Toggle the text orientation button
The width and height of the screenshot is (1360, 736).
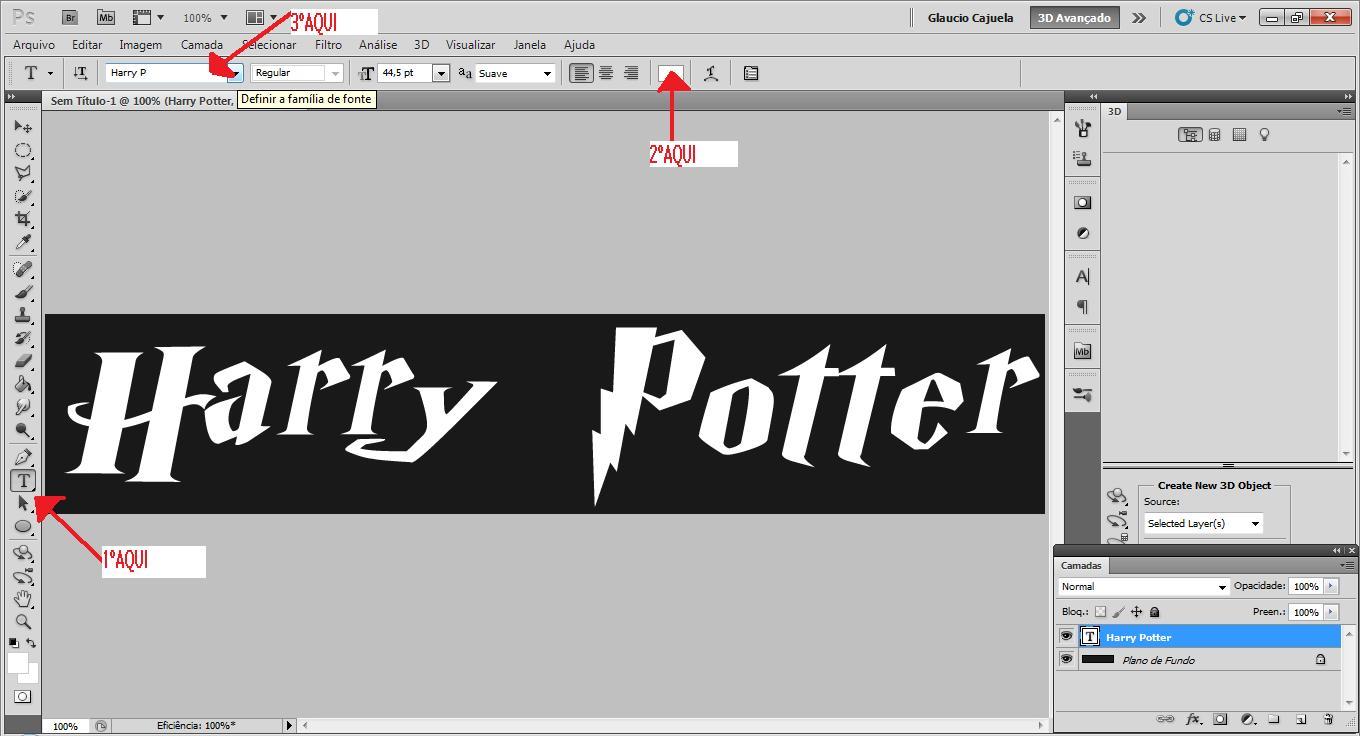click(80, 73)
